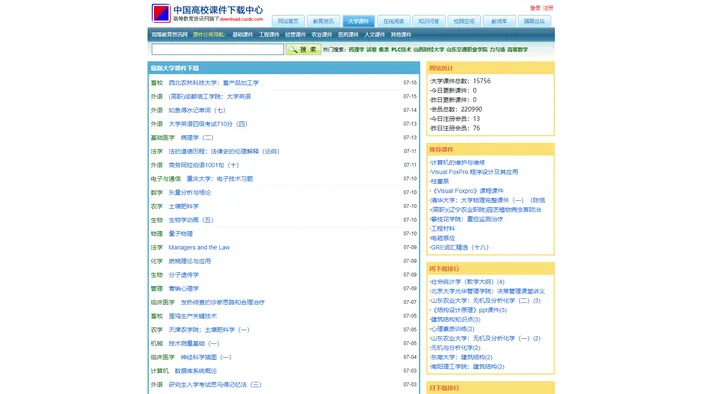
Task: Open the 教育资讯 tab
Action: pyautogui.click(x=323, y=21)
